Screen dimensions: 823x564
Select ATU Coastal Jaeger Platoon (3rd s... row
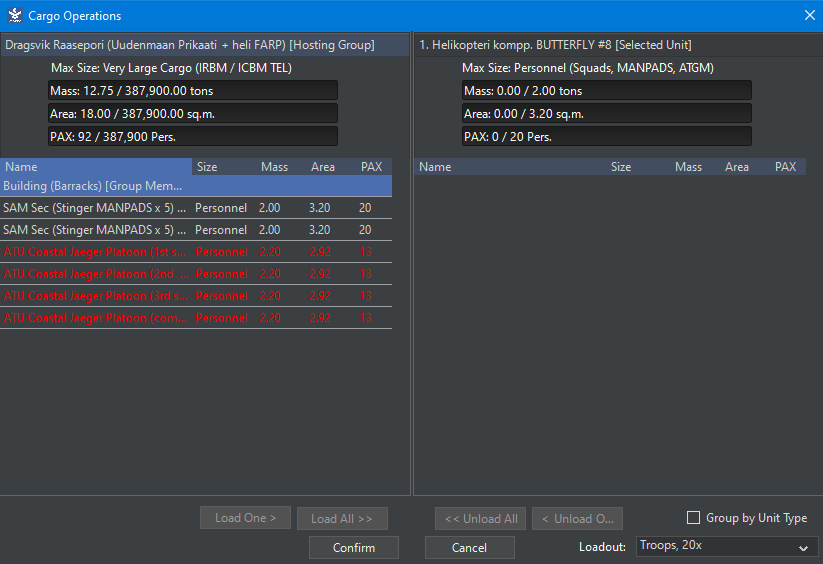[x=196, y=296]
